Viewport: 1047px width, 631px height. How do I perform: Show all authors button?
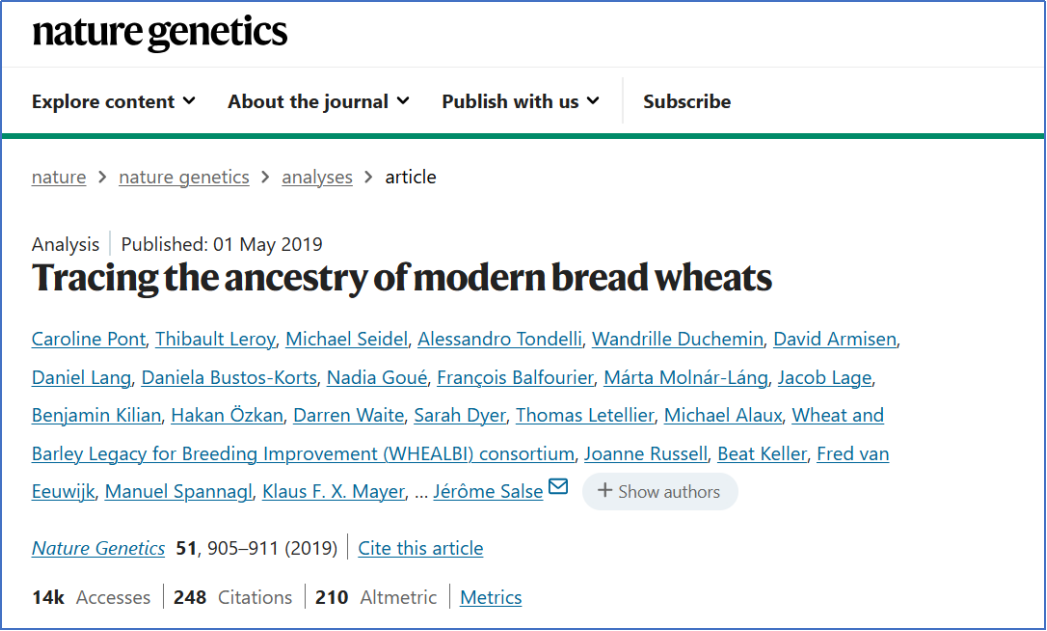660,491
